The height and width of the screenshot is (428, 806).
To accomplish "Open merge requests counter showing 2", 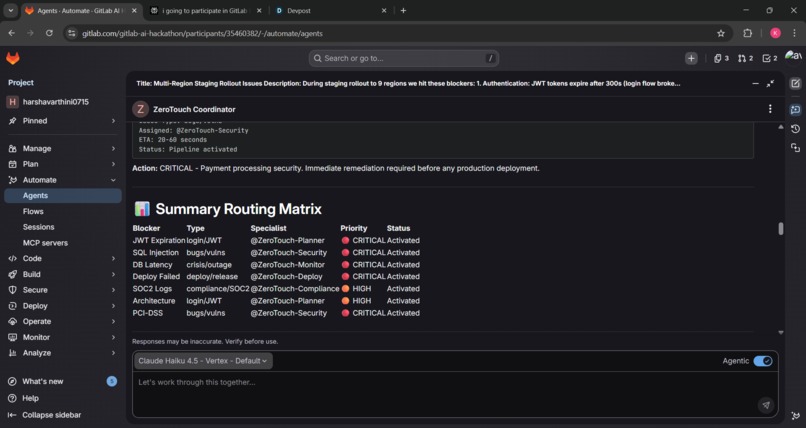I will click(x=745, y=59).
